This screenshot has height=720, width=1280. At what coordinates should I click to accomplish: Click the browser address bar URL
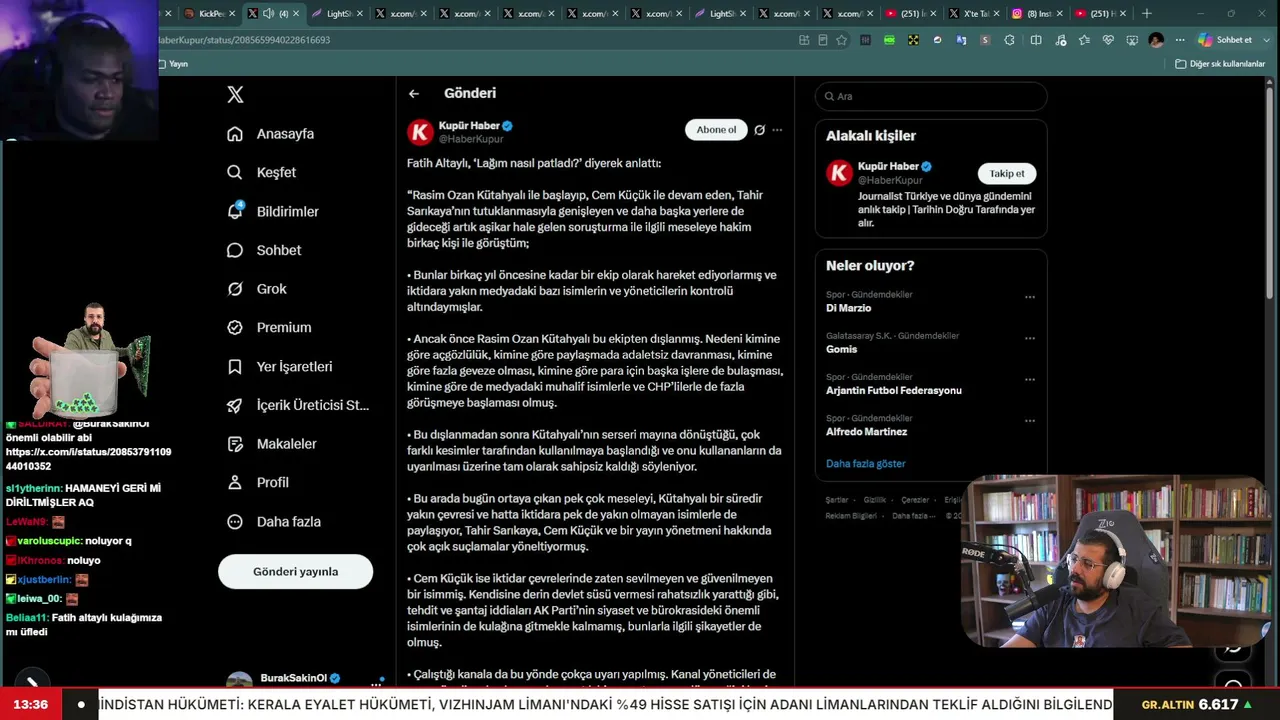pyautogui.click(x=245, y=40)
